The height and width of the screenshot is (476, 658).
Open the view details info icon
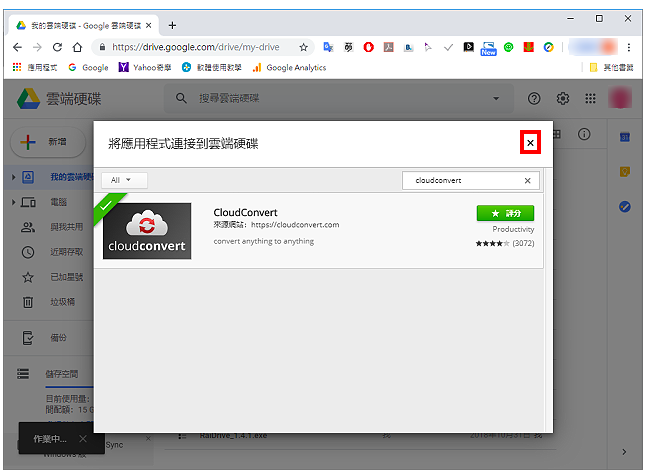[x=584, y=134]
